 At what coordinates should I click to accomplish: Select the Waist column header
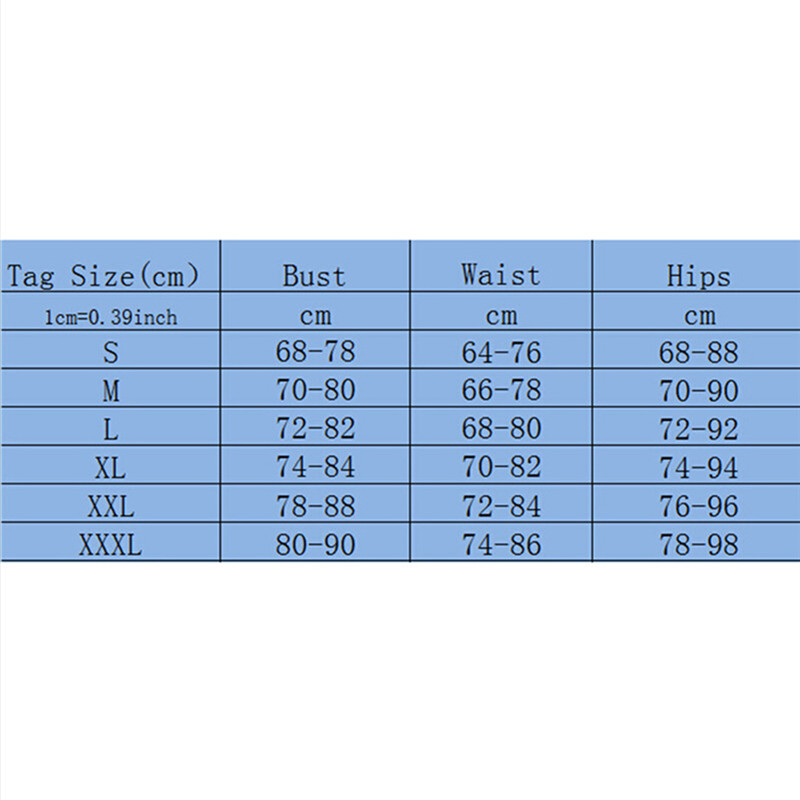(x=500, y=275)
